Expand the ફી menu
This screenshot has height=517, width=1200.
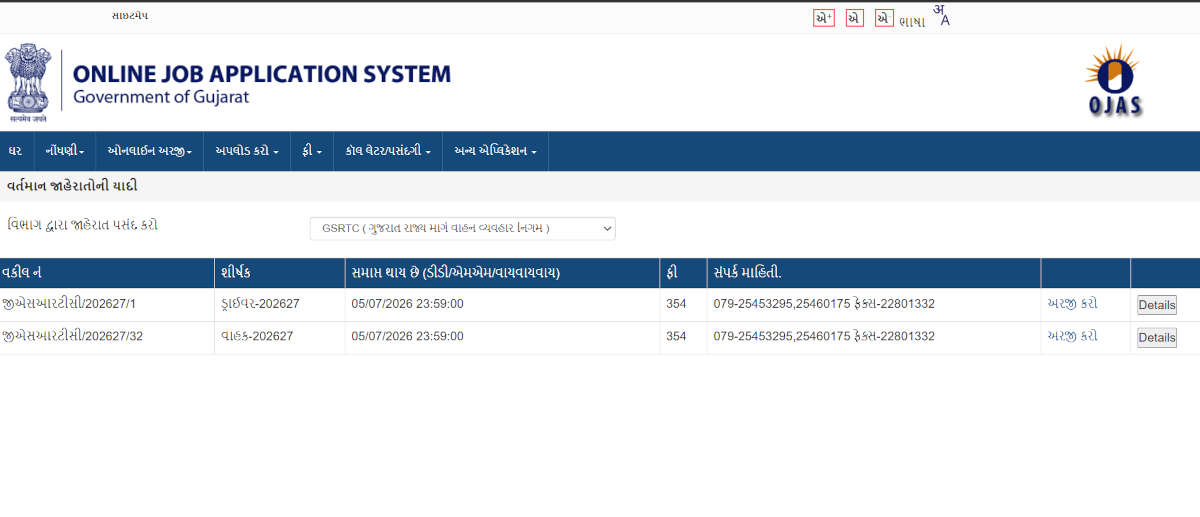(x=312, y=151)
